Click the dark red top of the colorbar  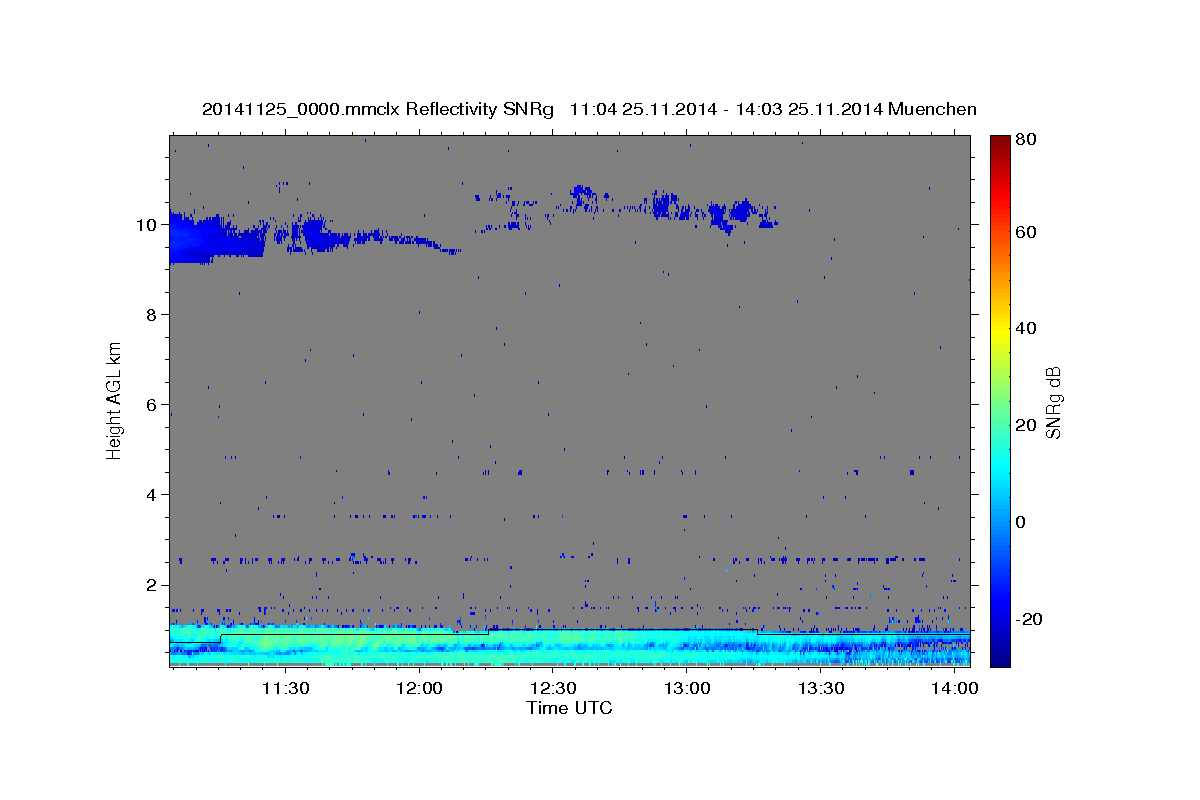pyautogui.click(x=999, y=143)
